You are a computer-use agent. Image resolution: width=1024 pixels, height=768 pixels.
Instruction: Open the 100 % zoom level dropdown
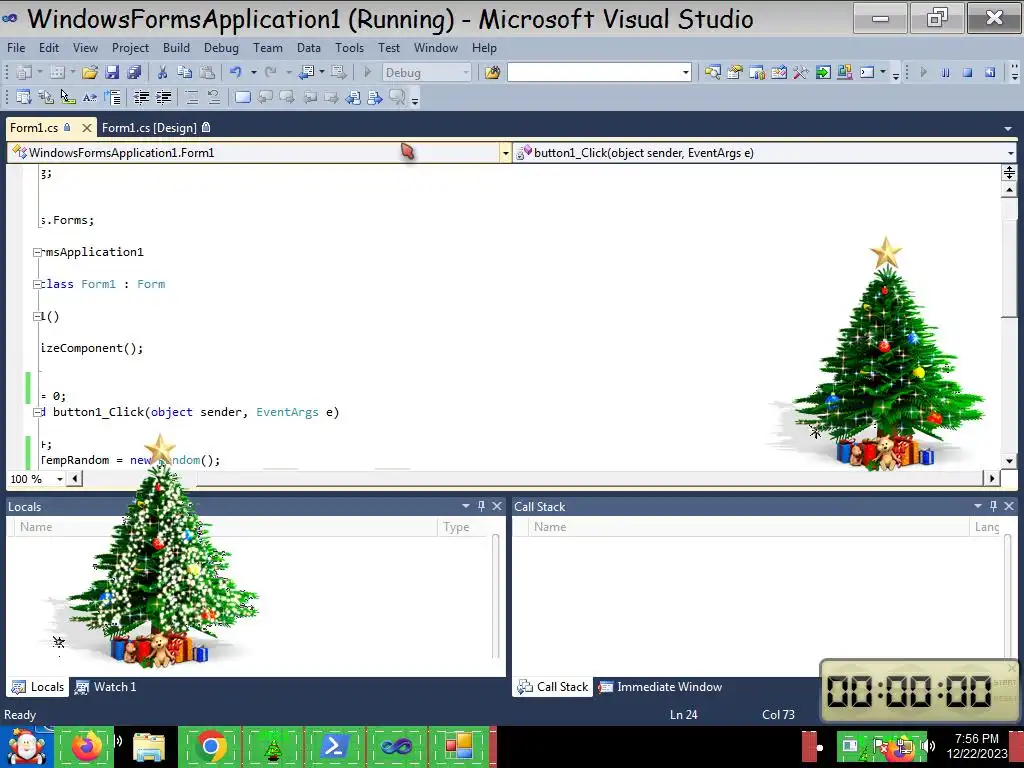[x=59, y=479]
